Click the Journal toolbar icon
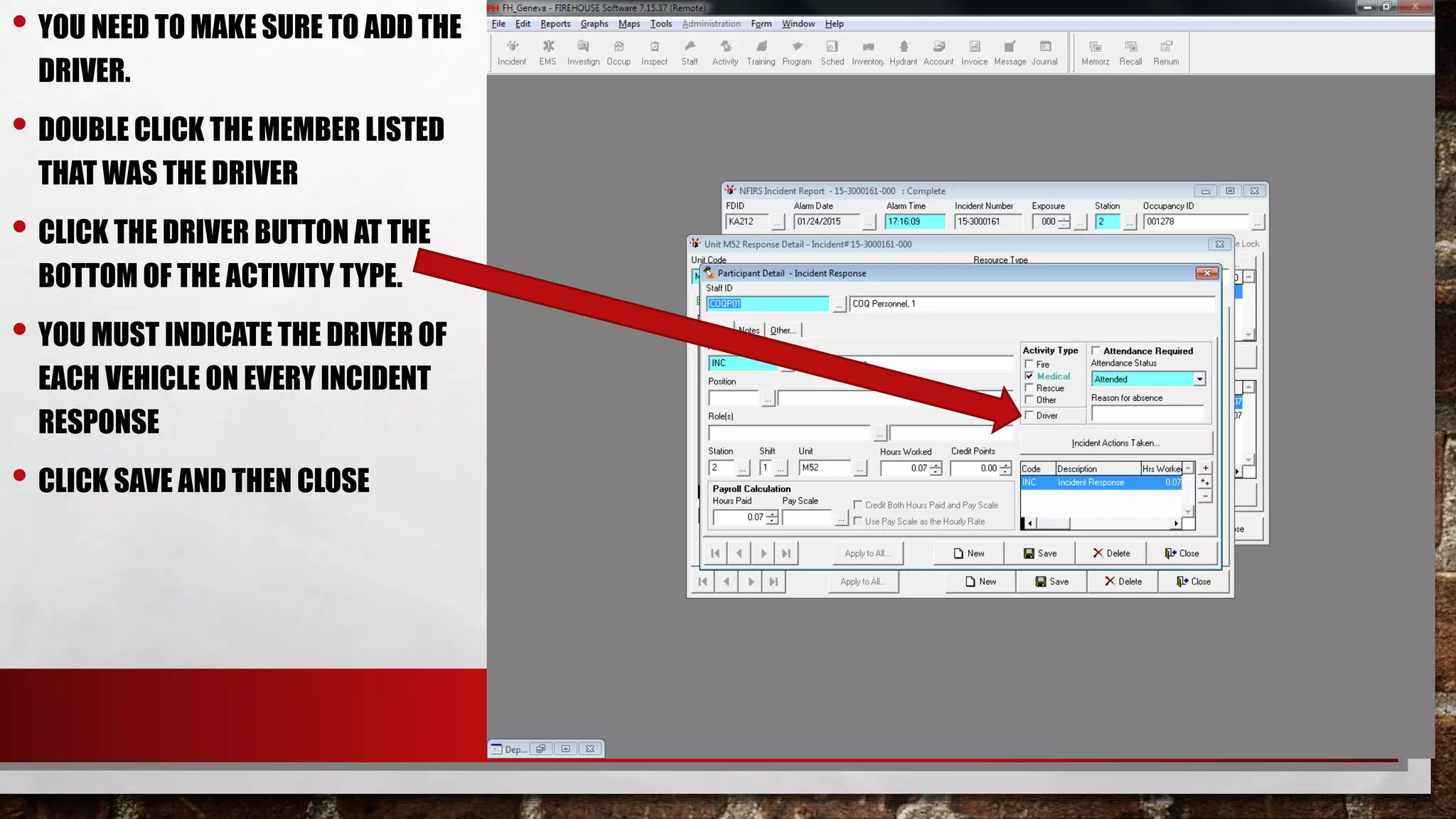The height and width of the screenshot is (819, 1456). (1044, 52)
